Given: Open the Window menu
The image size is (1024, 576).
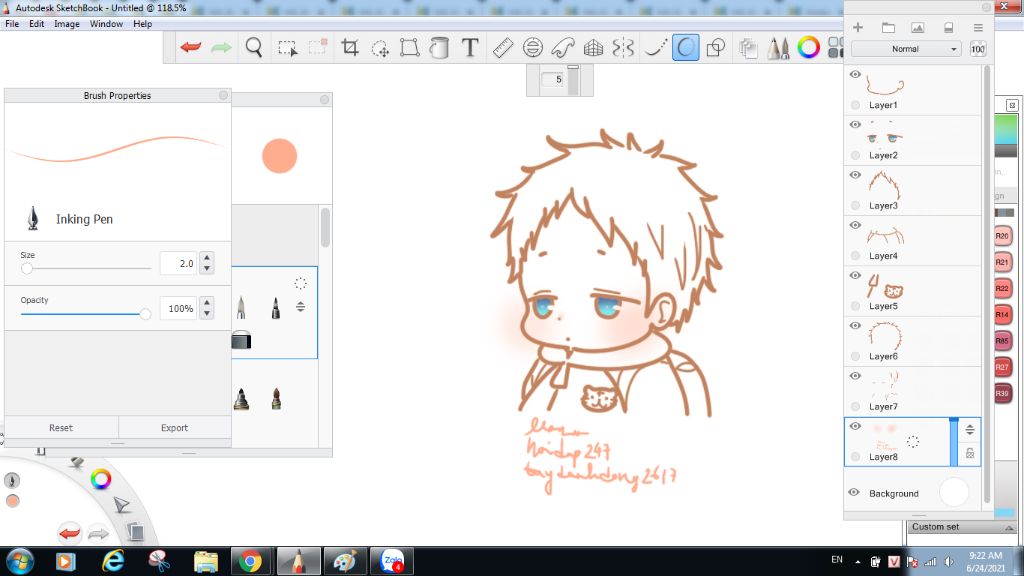Looking at the screenshot, I should pos(106,24).
